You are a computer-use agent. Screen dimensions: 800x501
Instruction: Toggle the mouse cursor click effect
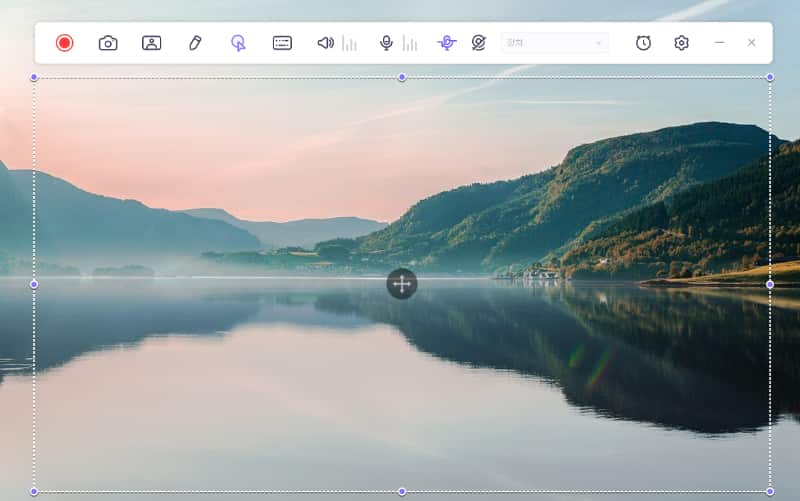238,43
